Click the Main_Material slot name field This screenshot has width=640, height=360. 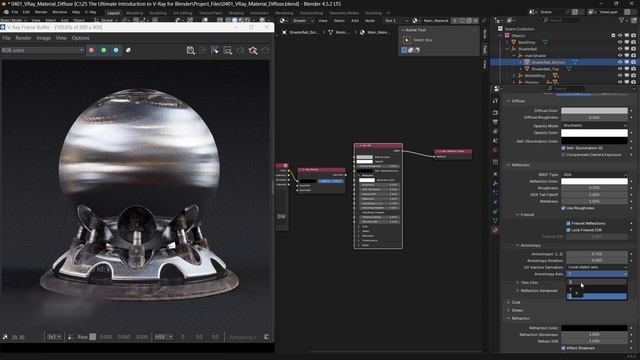[x=436, y=20]
